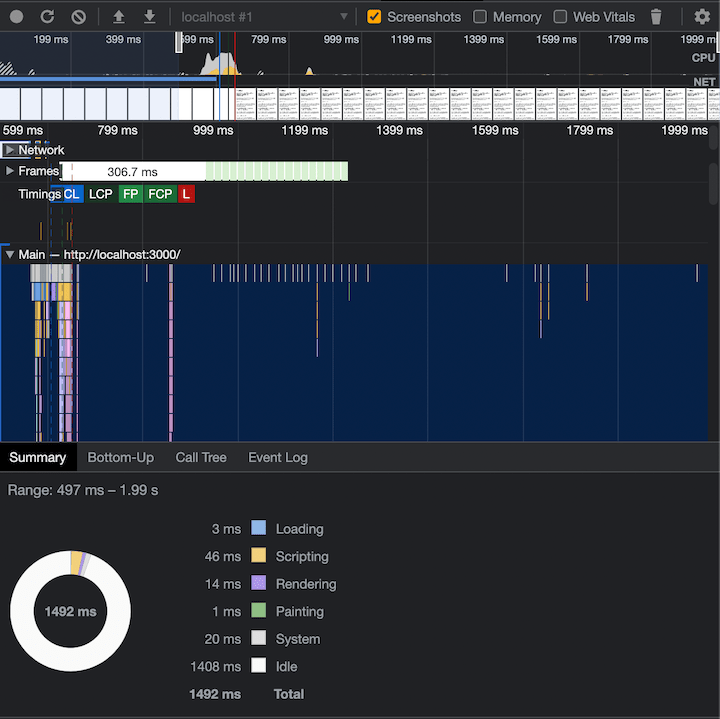Click the red L load timing marker
Image resolution: width=720 pixels, height=719 pixels.
[x=186, y=194]
